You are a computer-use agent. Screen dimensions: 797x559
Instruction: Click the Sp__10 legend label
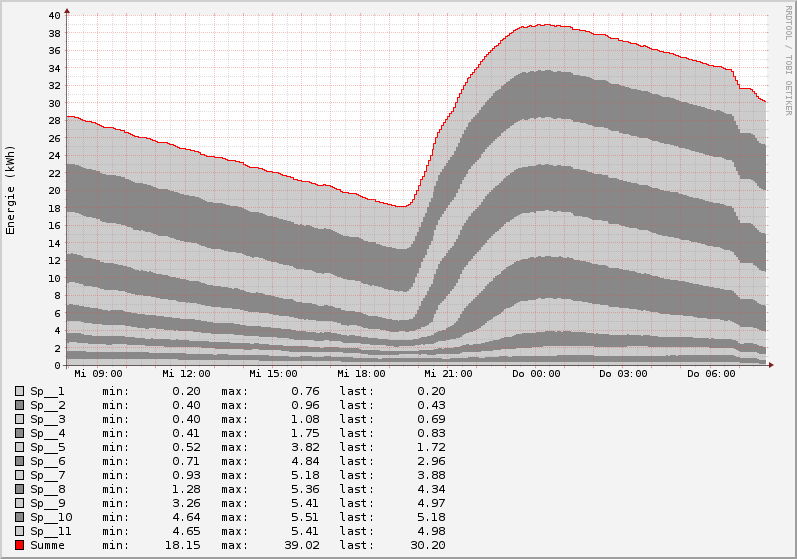click(51, 517)
